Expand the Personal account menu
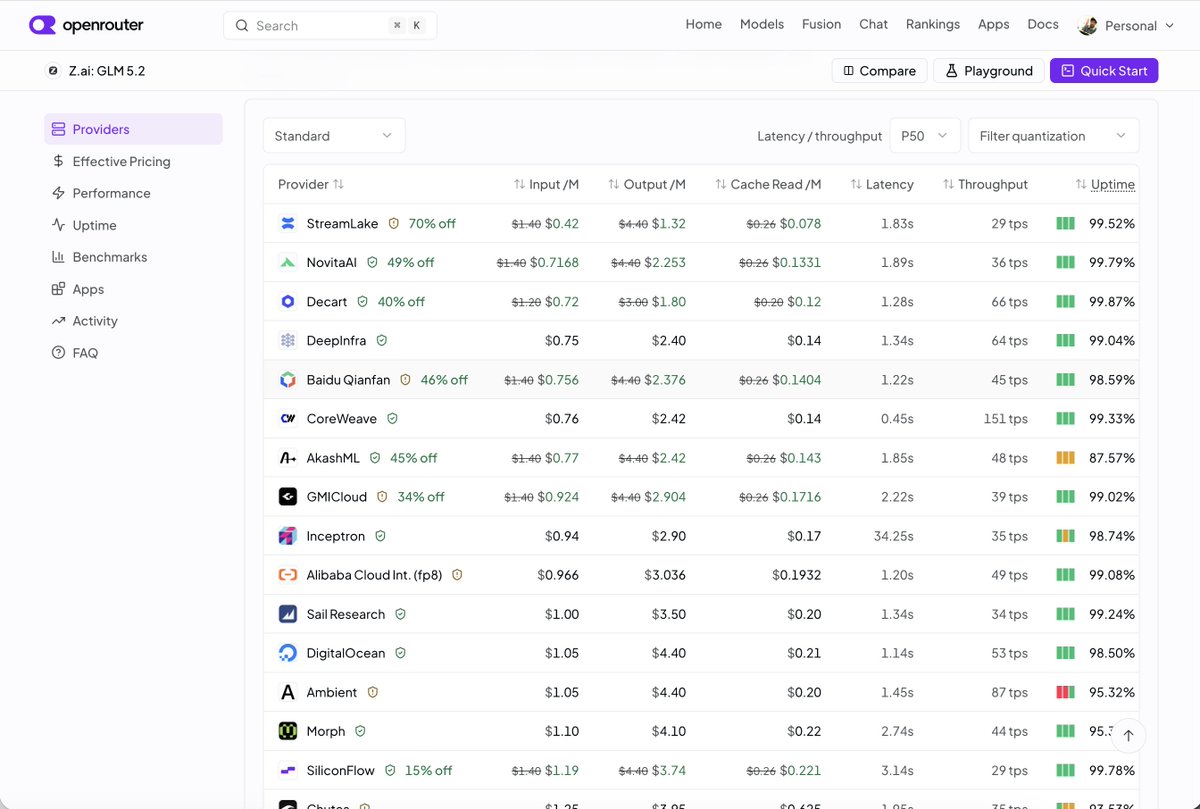 click(1126, 26)
